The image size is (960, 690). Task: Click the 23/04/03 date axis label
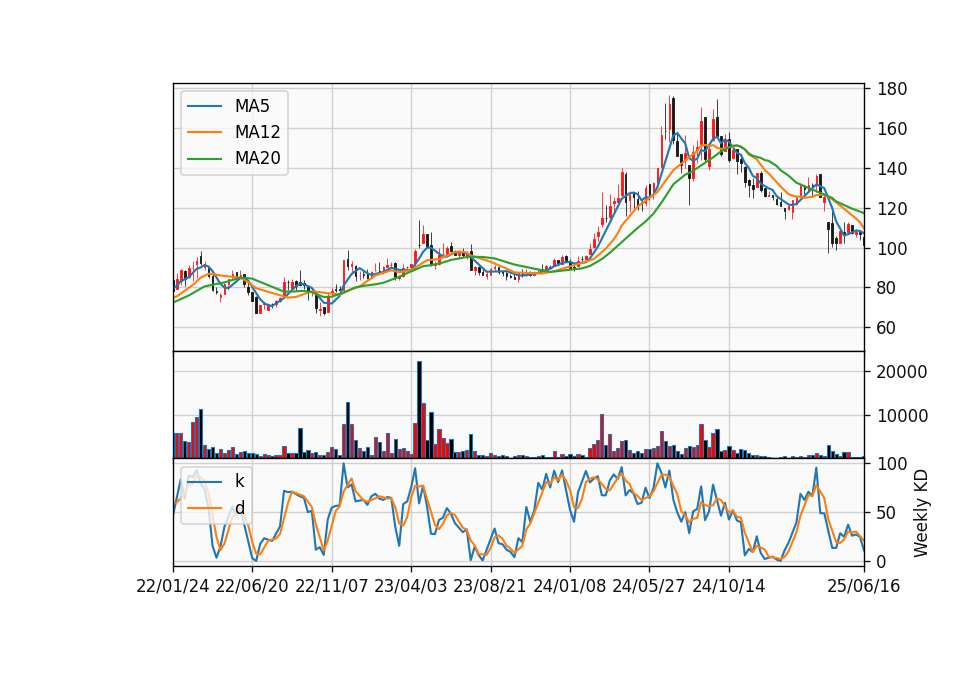[x=411, y=586]
